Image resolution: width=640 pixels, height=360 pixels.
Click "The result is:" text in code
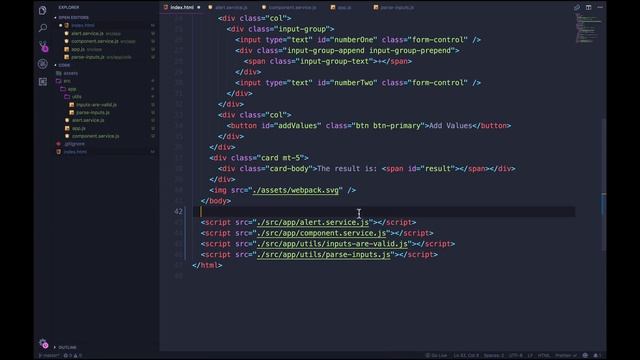pyautogui.click(x=347, y=169)
